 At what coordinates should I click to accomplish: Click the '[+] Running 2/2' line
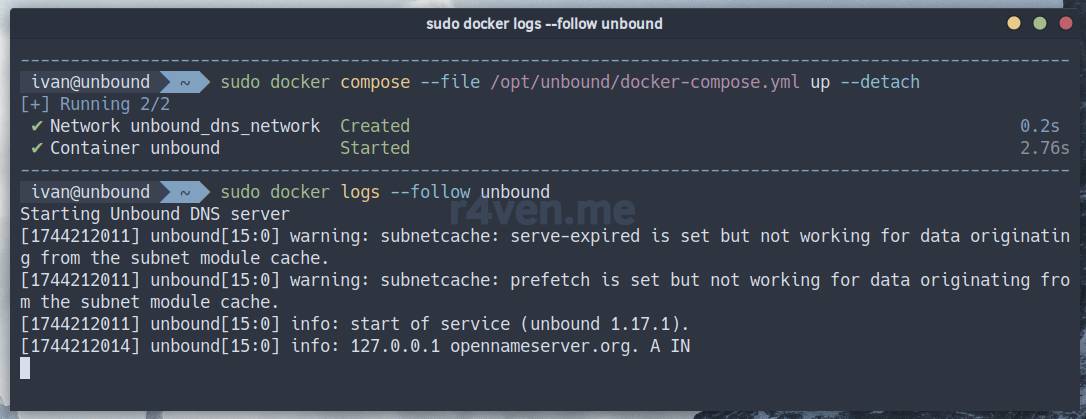coord(95,104)
